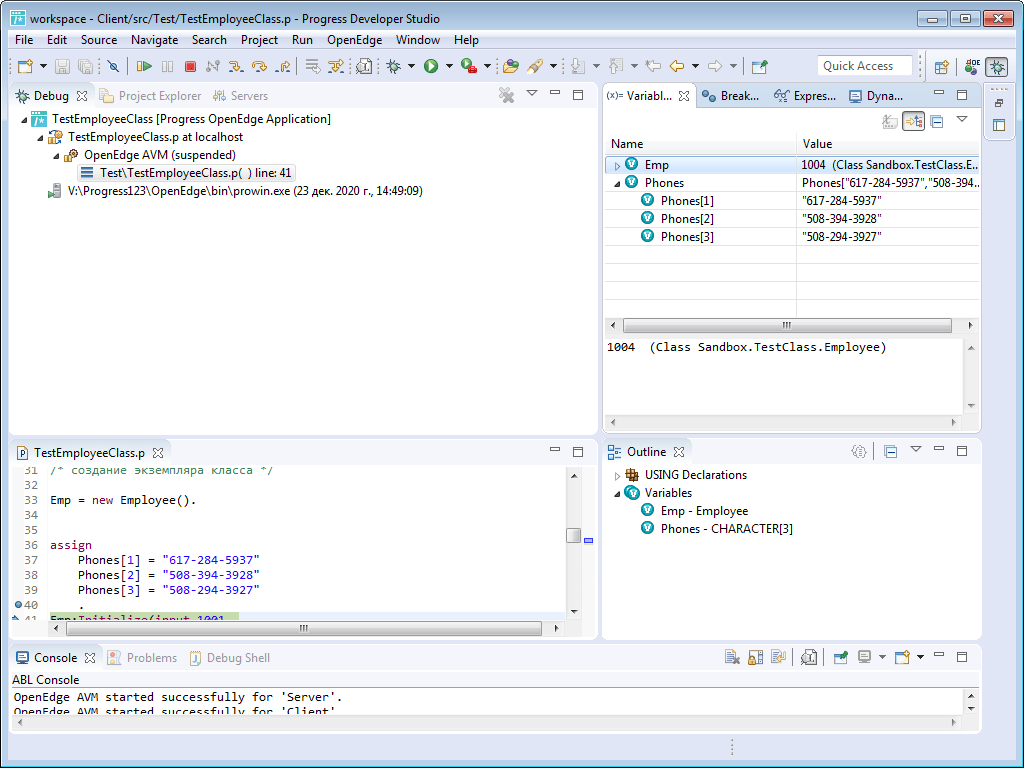Click the editor horizontal scrollbar thumb
Image resolution: width=1024 pixels, height=768 pixels.
click(304, 628)
